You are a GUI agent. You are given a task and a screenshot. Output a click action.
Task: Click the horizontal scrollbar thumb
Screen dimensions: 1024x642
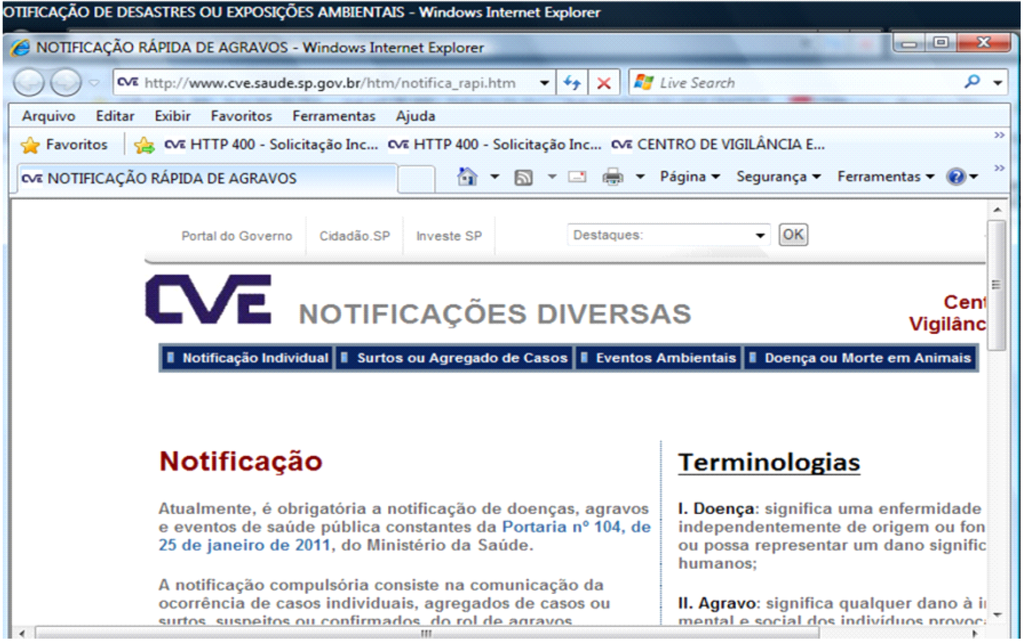point(427,633)
